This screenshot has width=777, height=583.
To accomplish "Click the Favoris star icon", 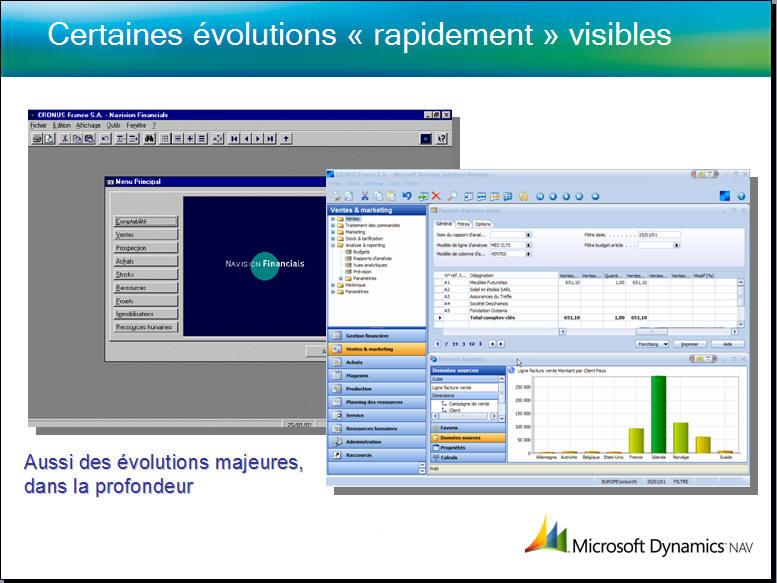I will tap(436, 426).
